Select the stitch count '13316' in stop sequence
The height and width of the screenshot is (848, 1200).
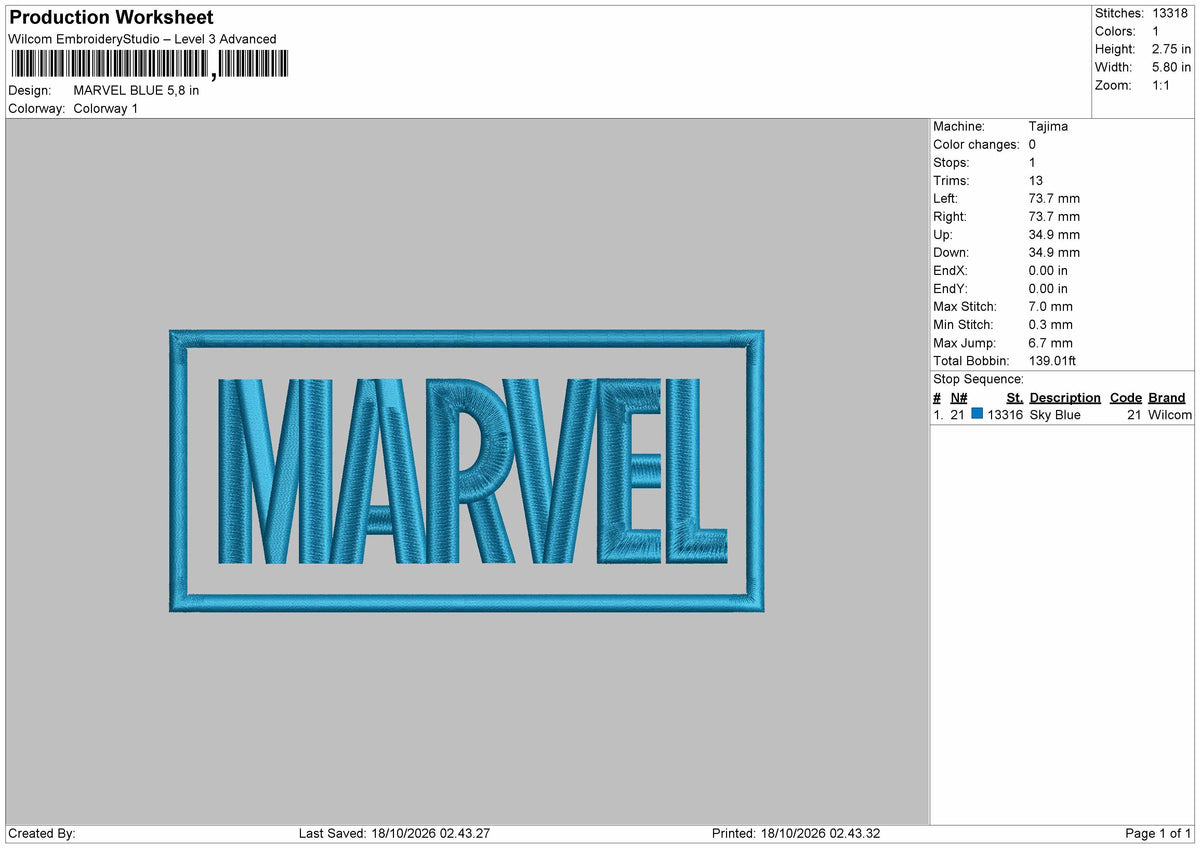pyautogui.click(x=1005, y=414)
